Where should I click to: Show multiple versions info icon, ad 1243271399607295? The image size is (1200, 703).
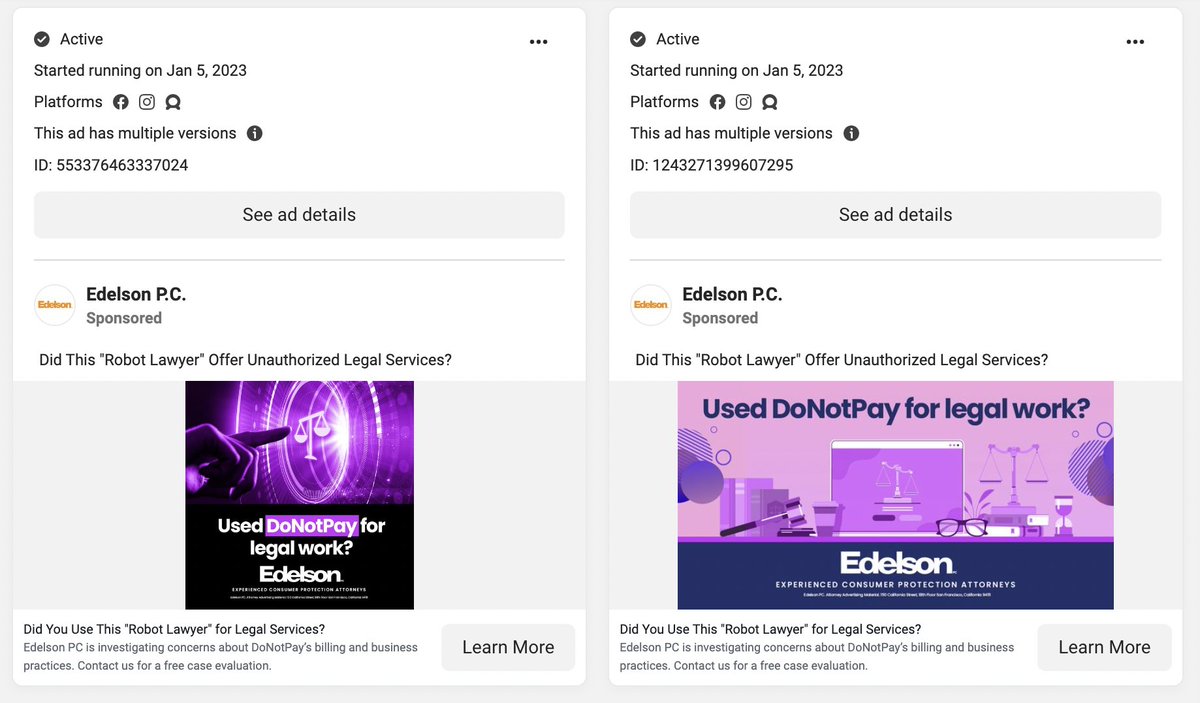(x=851, y=133)
